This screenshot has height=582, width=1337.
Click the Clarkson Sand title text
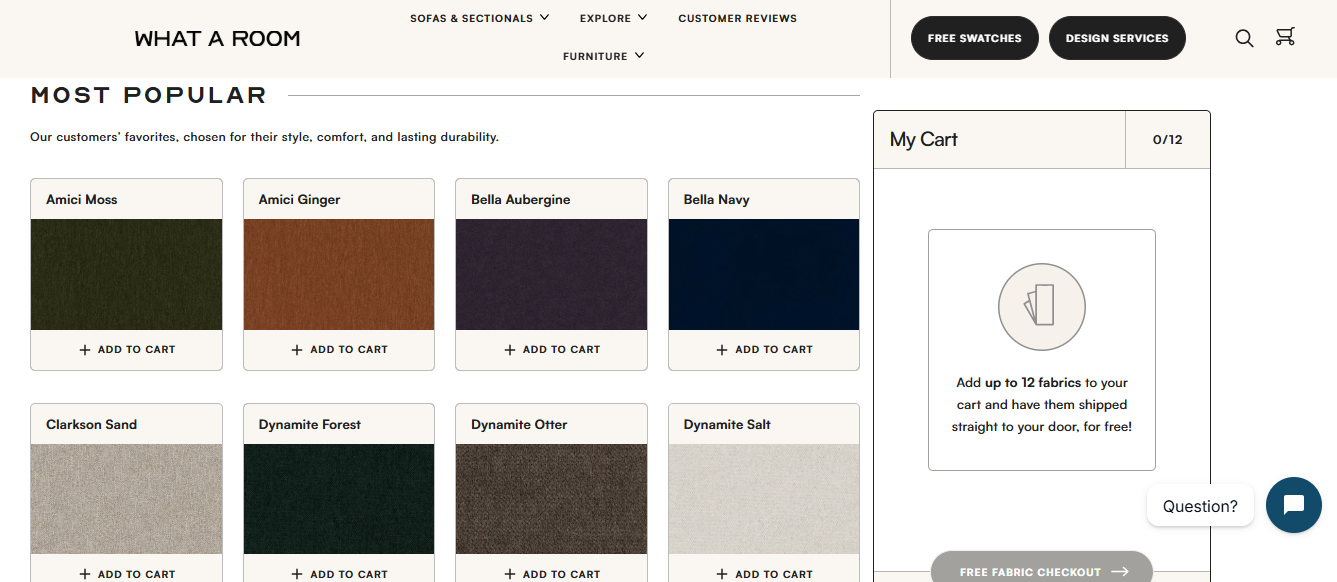coord(91,425)
